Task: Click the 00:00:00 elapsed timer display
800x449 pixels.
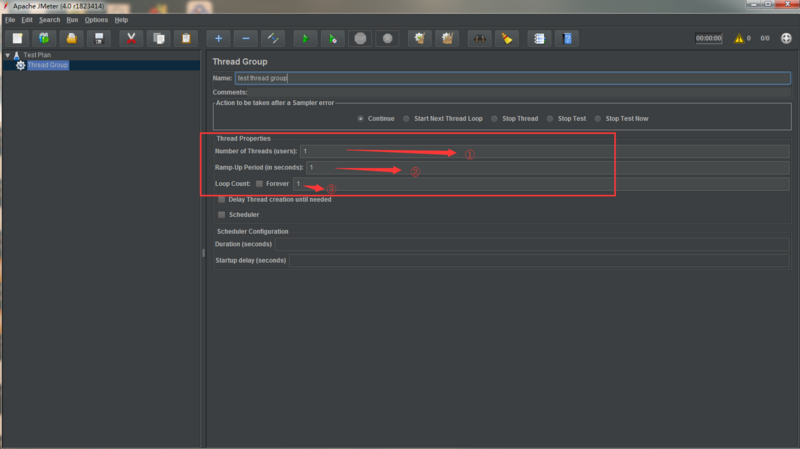Action: (x=709, y=38)
